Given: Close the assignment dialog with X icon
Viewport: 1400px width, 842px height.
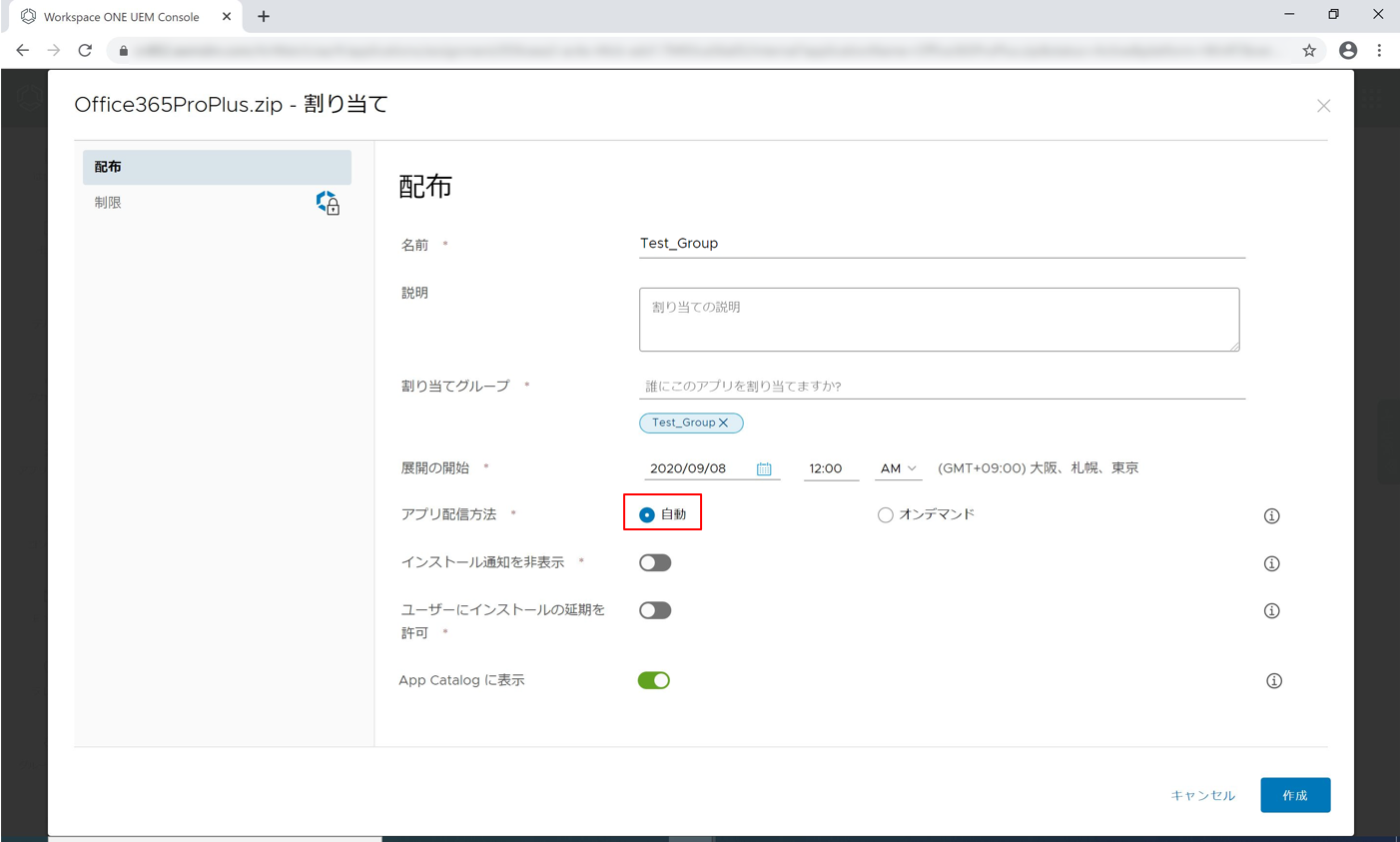Looking at the screenshot, I should (1323, 106).
